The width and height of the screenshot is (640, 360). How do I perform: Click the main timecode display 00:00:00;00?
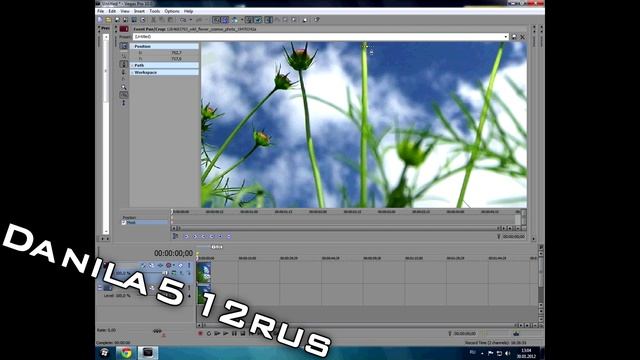173,253
